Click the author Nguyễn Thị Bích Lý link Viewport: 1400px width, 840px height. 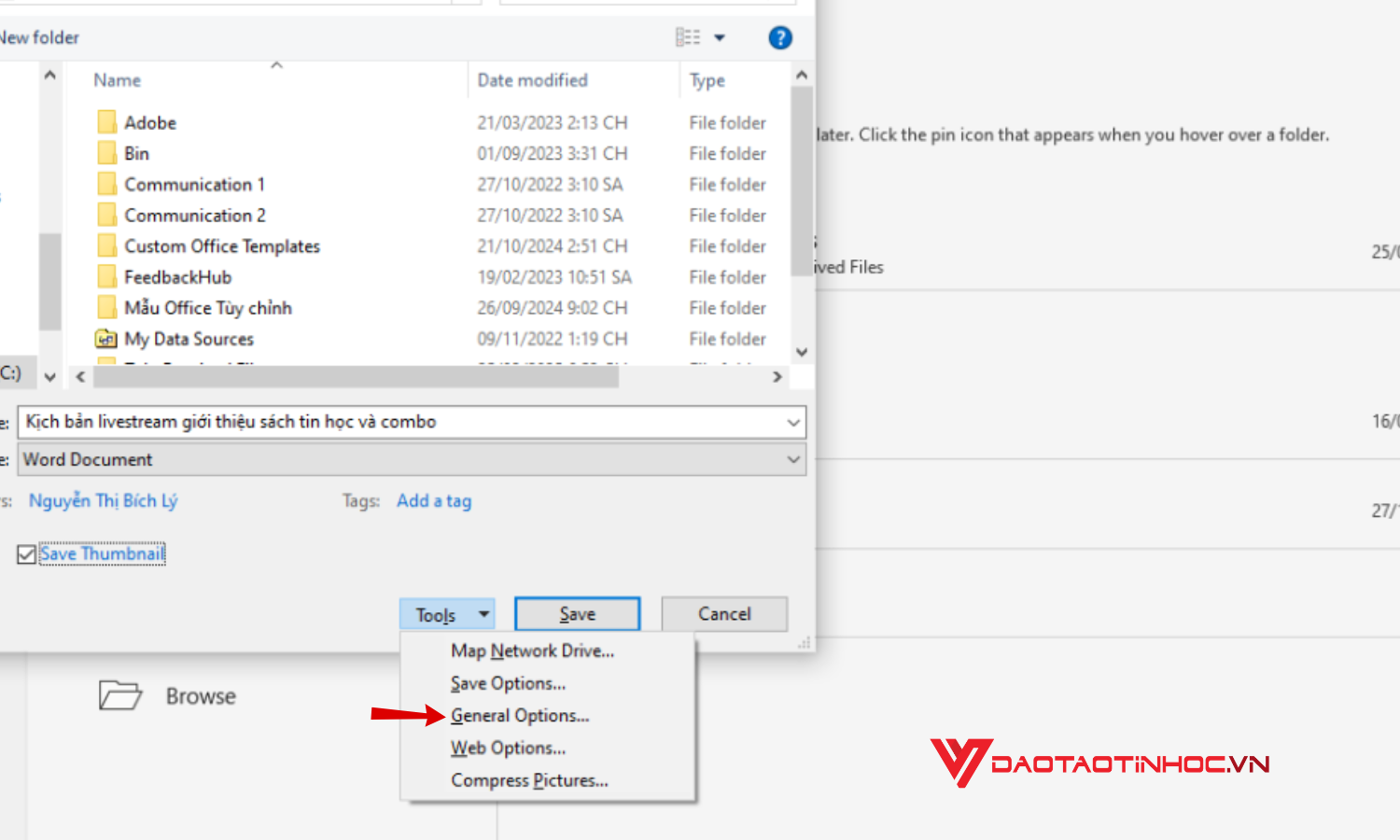[103, 500]
